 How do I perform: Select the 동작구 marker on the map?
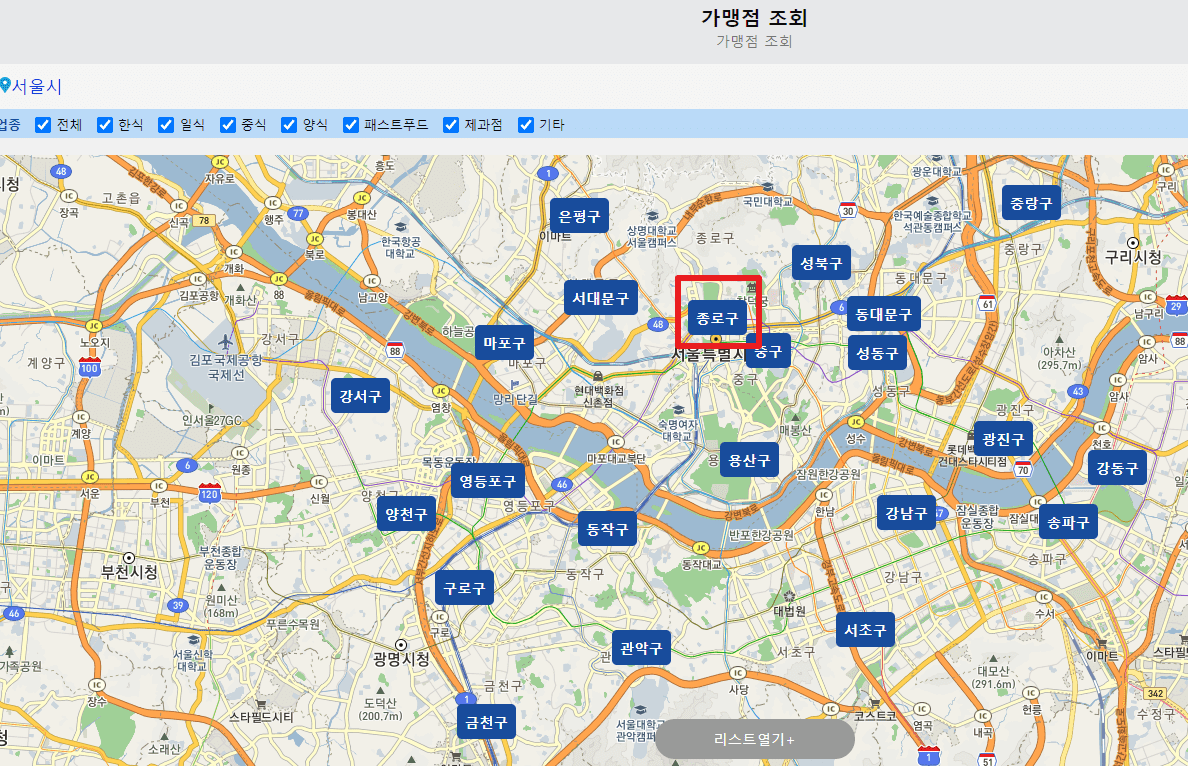pyautogui.click(x=607, y=529)
